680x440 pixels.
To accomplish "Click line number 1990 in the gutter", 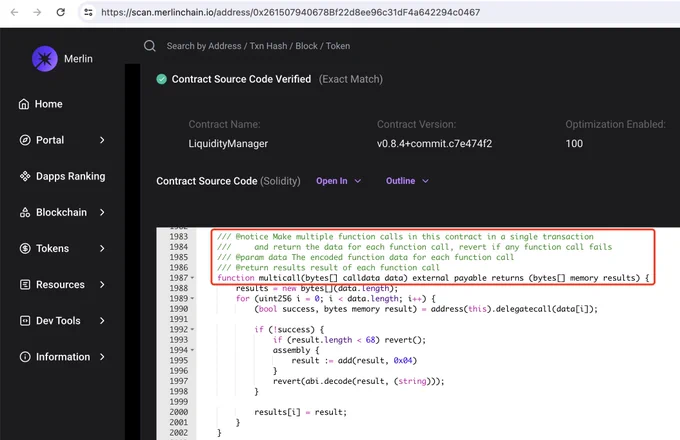I will tap(179, 309).
